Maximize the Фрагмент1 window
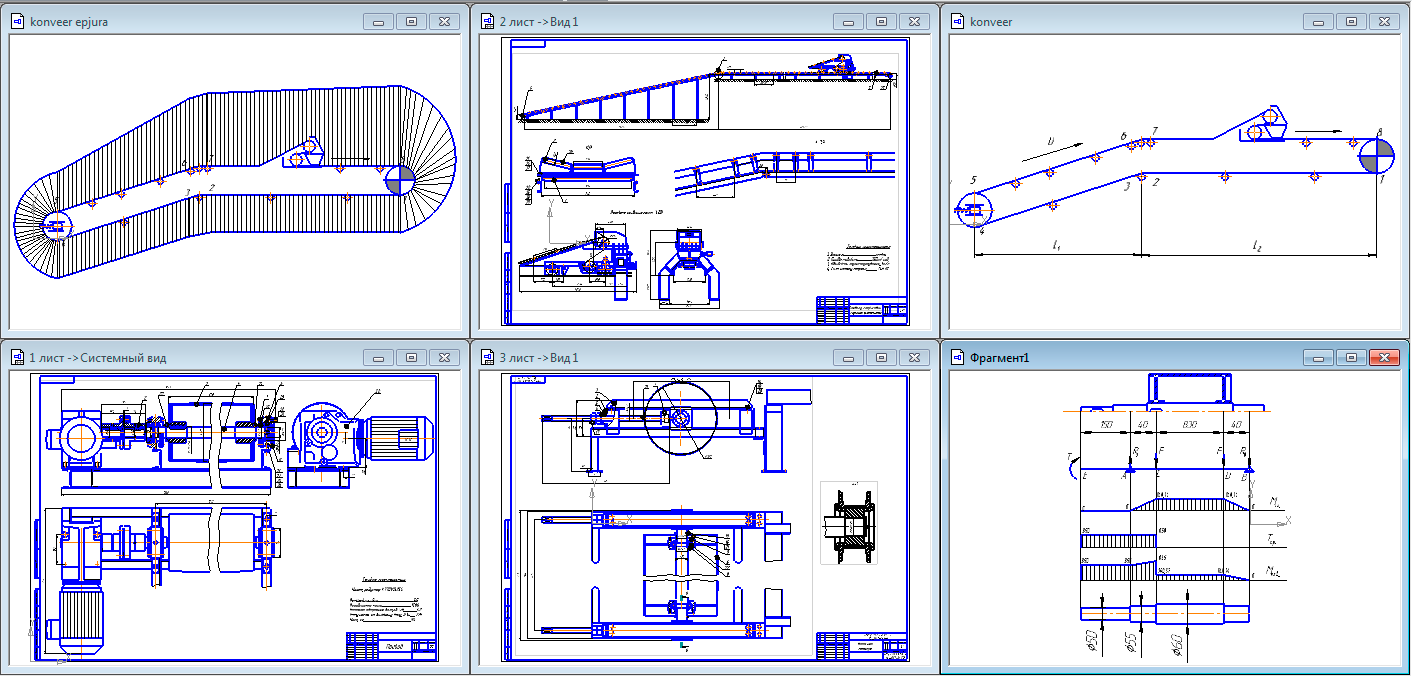This screenshot has height=677, width=1412. point(1350,357)
